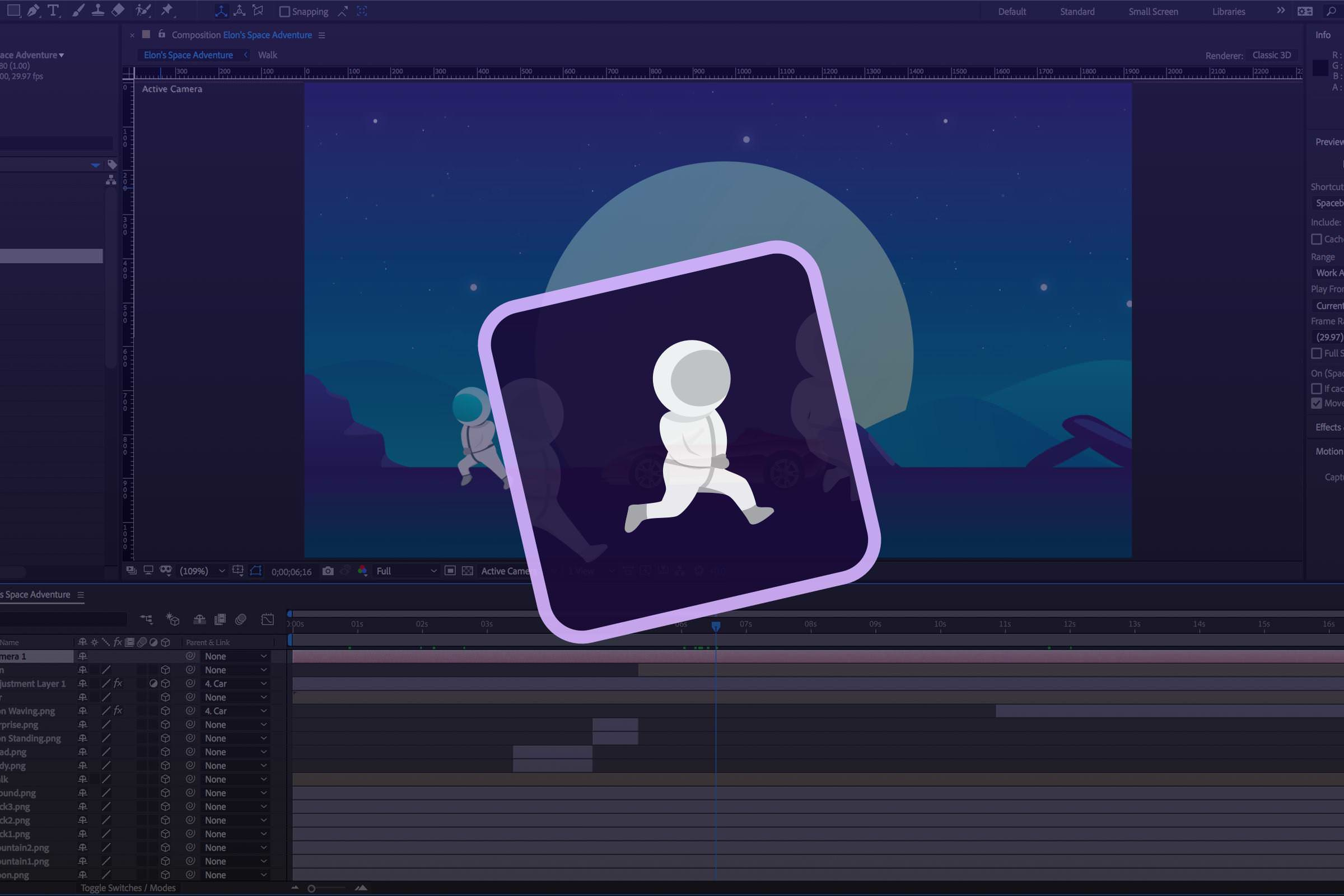Viewport: 1344px width, 896px height.
Task: Enable the Snapping checkbox
Action: click(x=284, y=11)
